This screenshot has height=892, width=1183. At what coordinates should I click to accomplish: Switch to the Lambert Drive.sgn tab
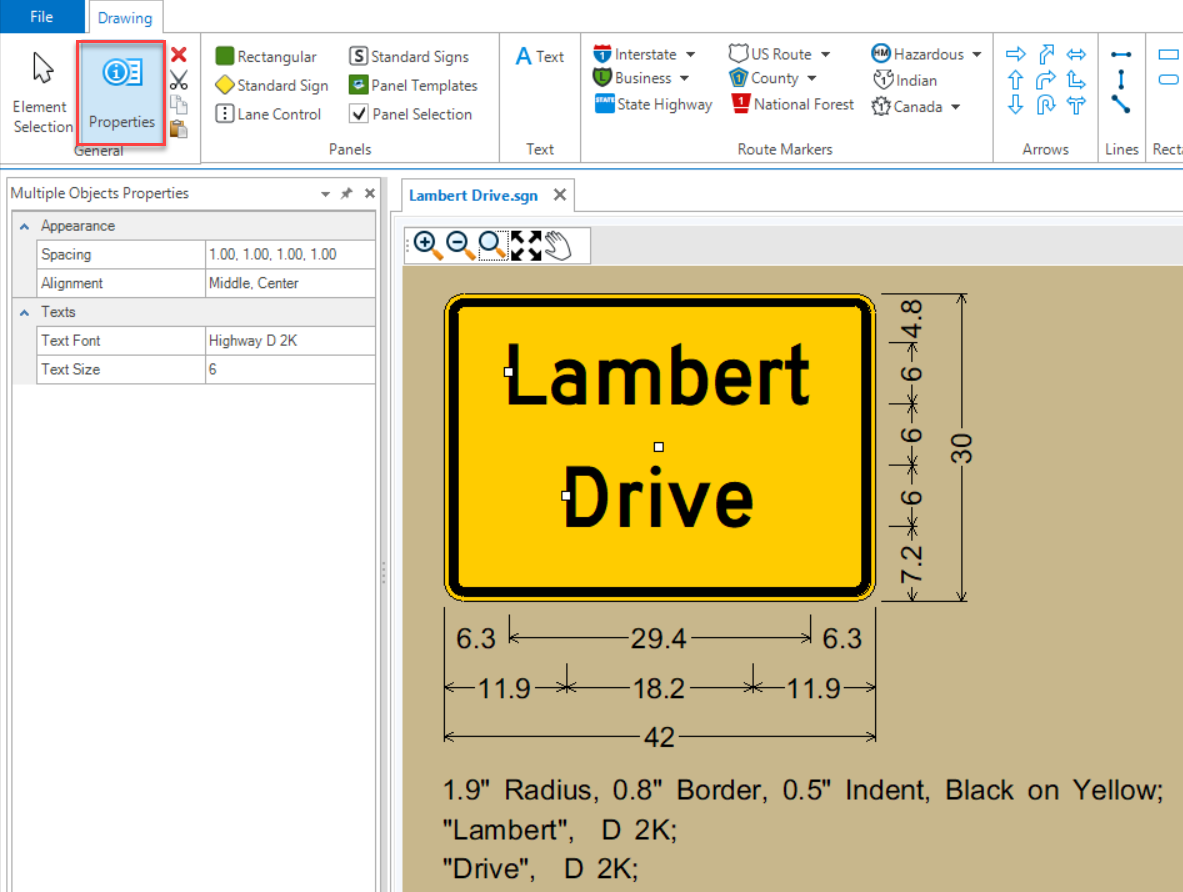pos(473,196)
